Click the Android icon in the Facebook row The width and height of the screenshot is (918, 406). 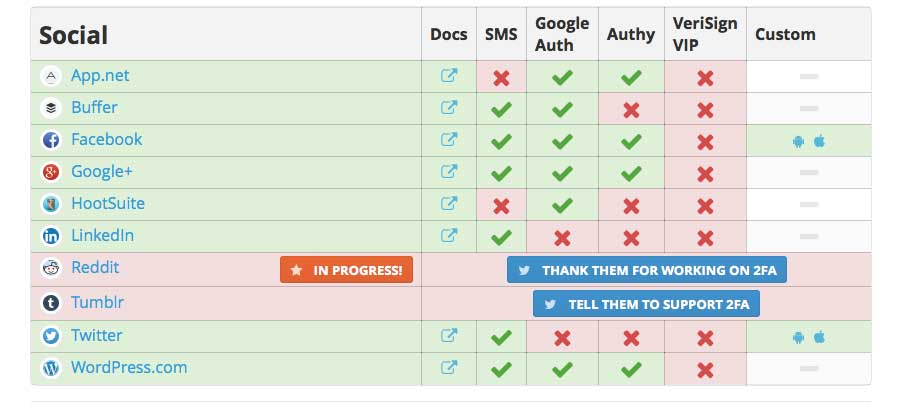[798, 141]
